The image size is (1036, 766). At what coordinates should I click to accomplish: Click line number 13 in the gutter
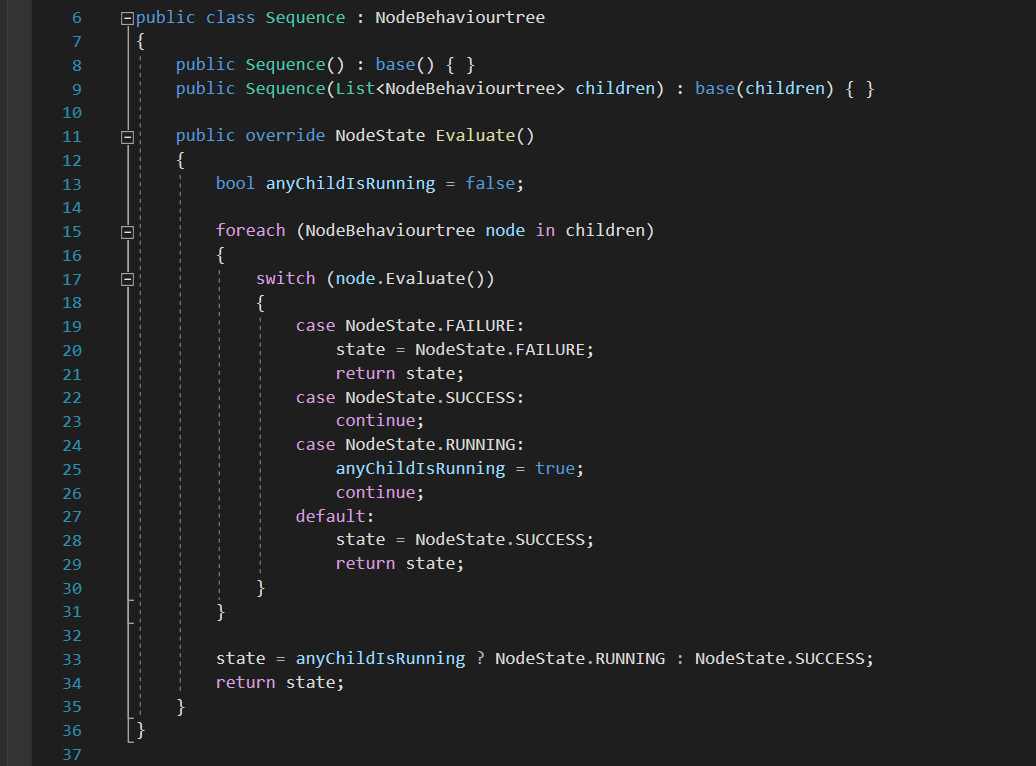click(71, 184)
